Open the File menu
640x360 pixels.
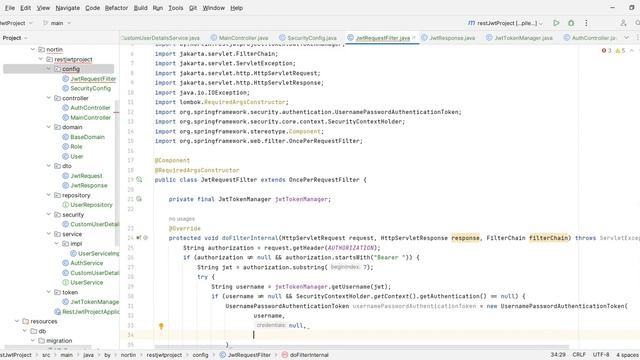coord(9,8)
